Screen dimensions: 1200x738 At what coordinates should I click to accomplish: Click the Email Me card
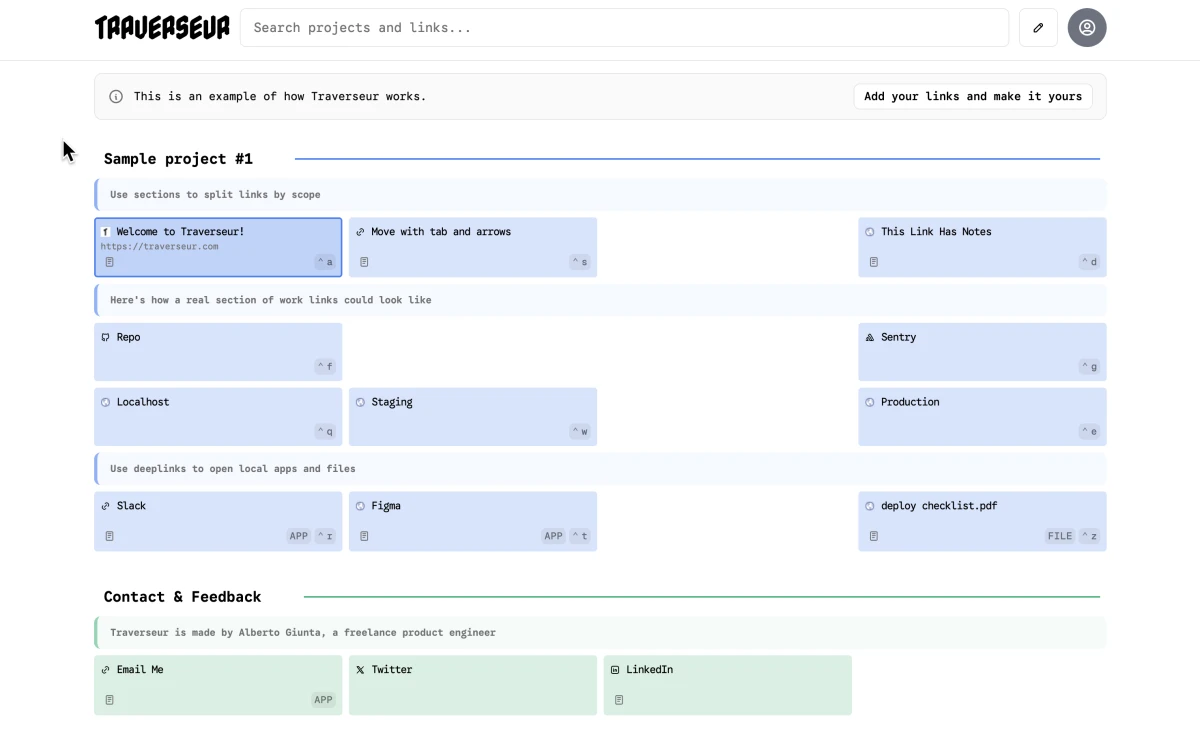(x=218, y=685)
